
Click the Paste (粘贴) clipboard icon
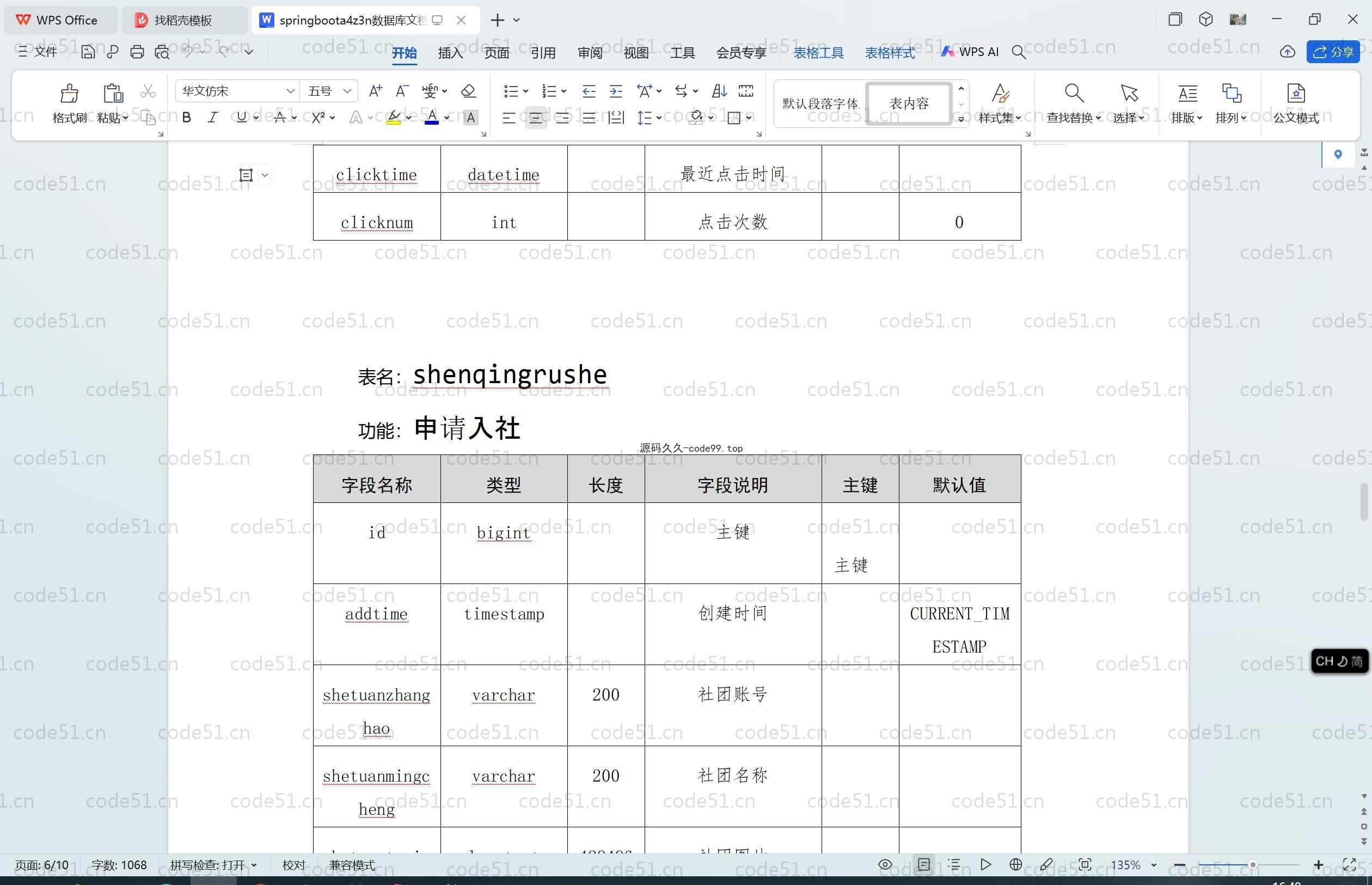point(113,93)
